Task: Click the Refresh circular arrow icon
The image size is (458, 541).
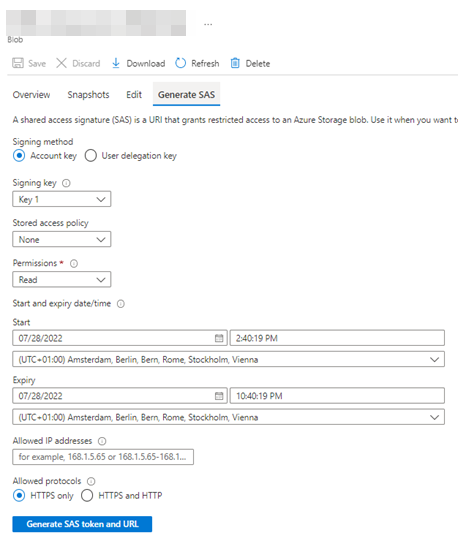Action: 181,63
